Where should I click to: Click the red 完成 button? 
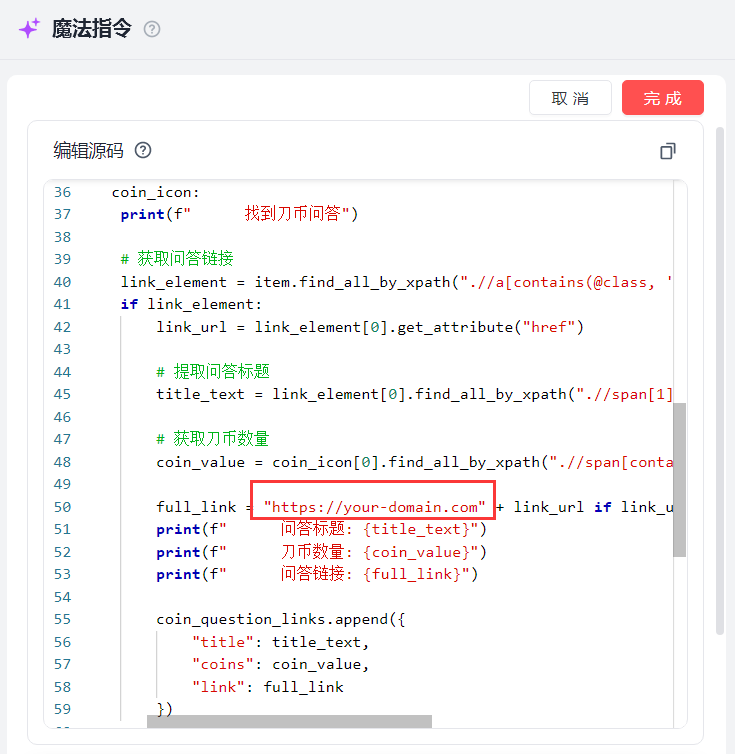(x=662, y=98)
